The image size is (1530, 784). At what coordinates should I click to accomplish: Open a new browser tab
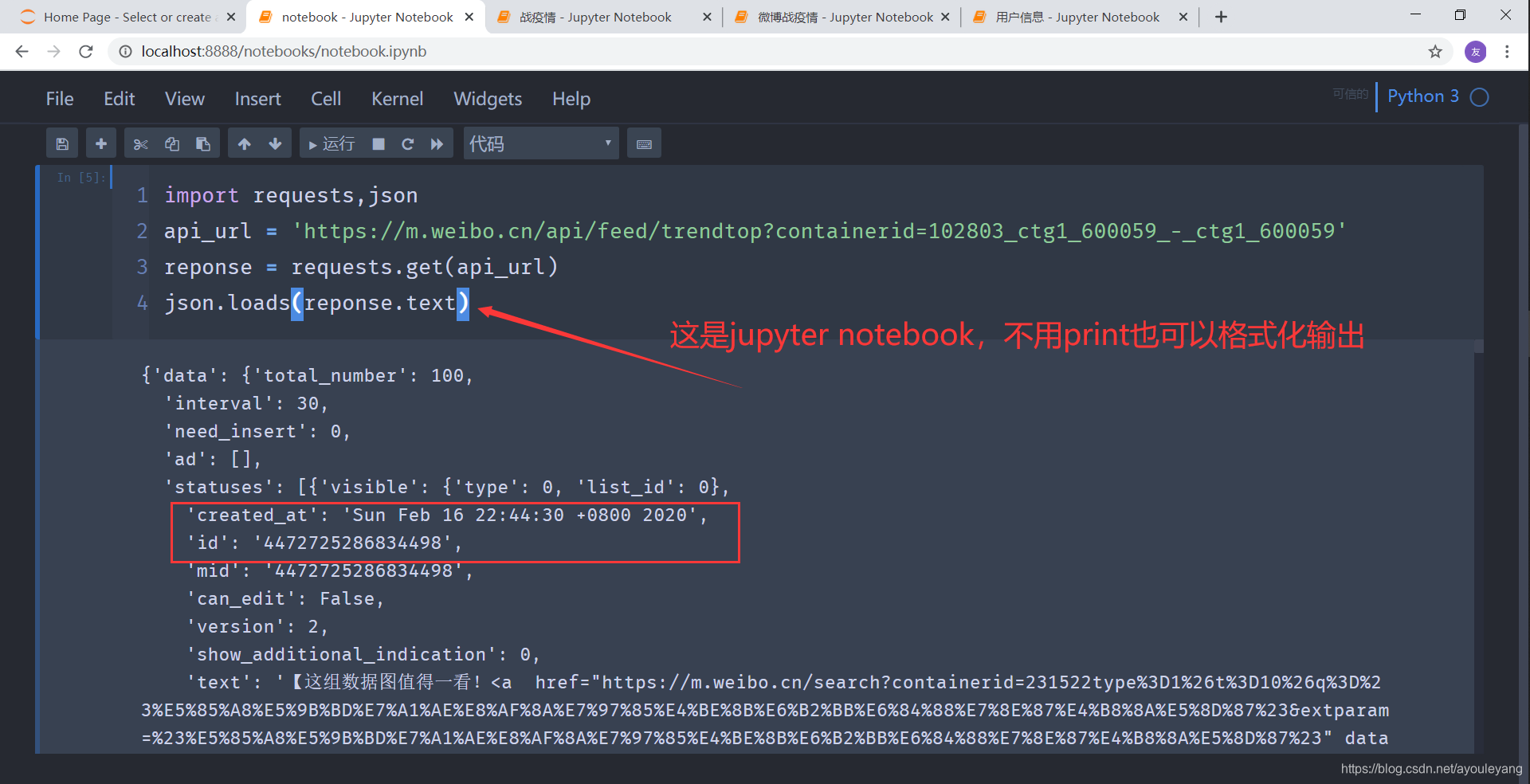pos(1221,17)
